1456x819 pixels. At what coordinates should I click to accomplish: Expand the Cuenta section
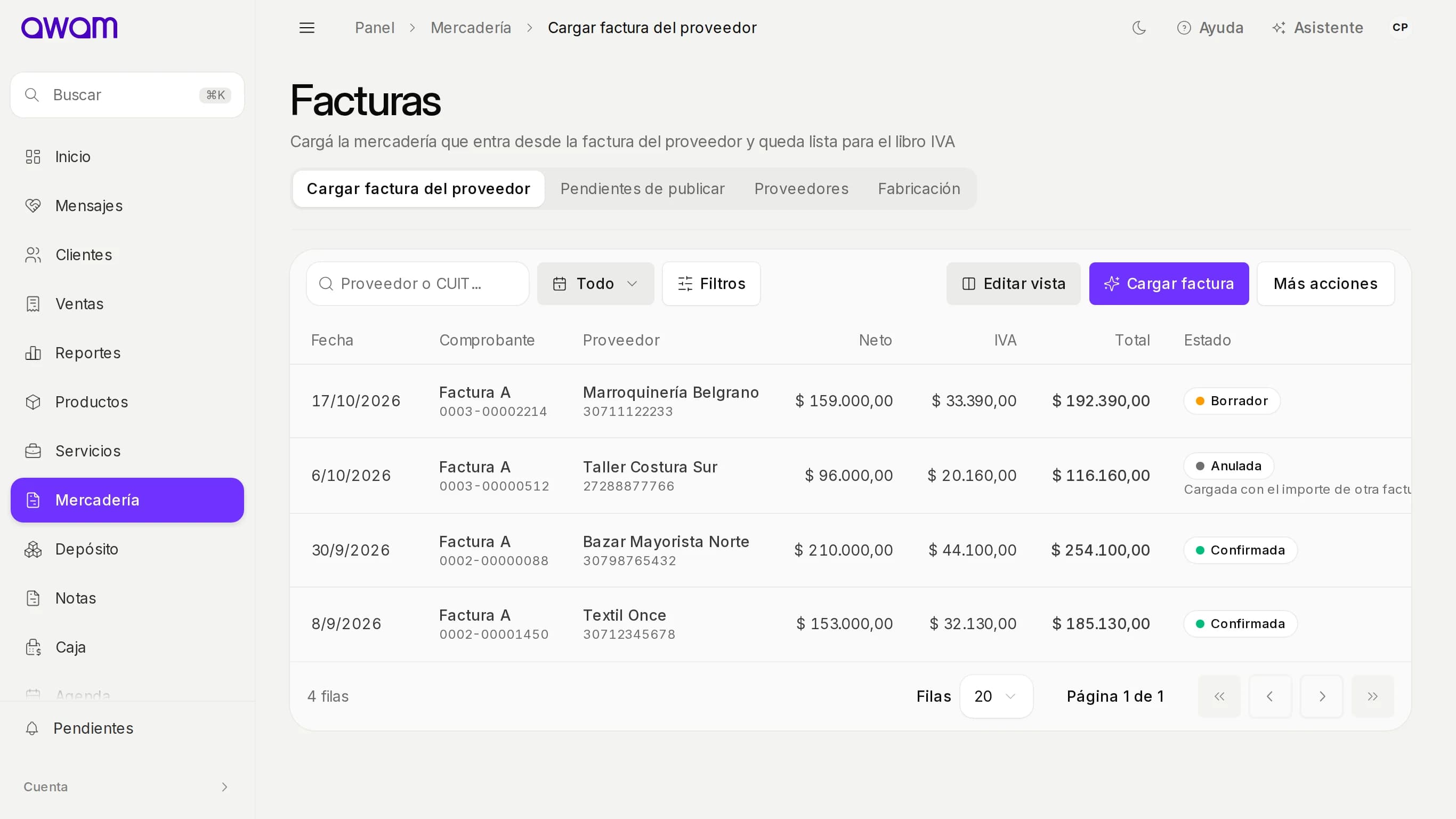(127, 787)
